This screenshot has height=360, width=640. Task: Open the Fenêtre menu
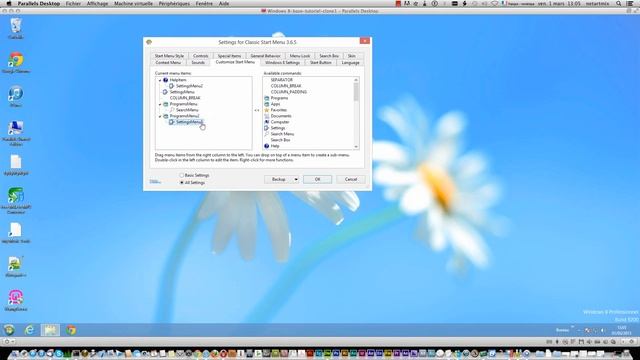(x=204, y=3)
